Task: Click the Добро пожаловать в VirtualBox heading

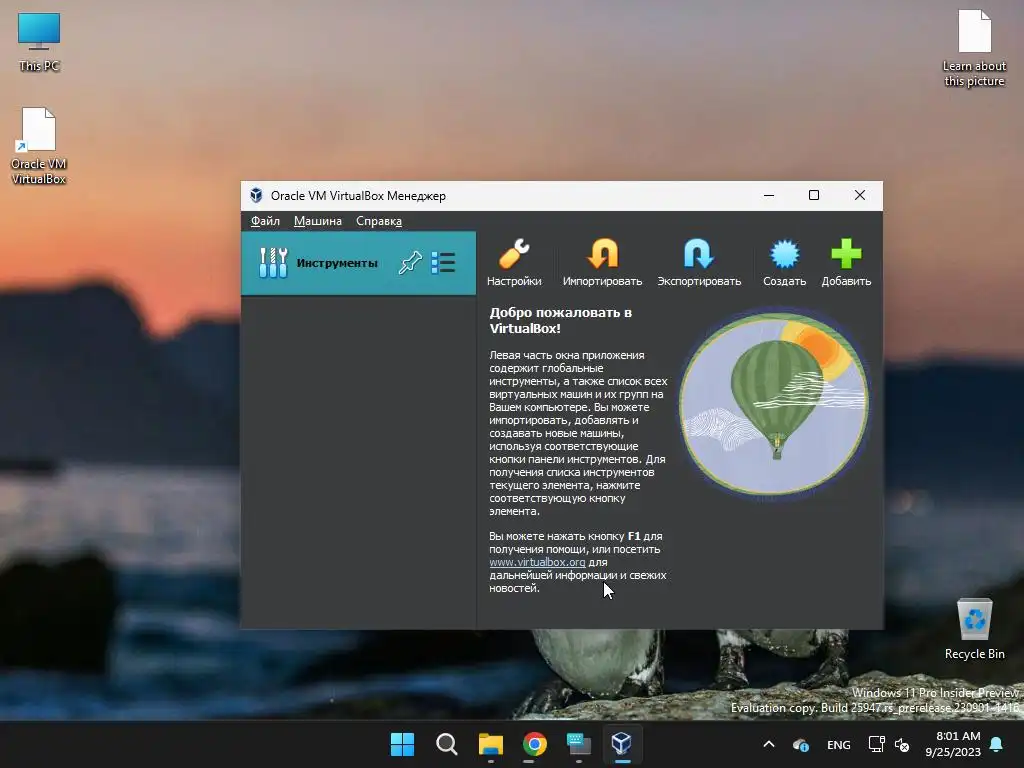Action: (x=560, y=320)
